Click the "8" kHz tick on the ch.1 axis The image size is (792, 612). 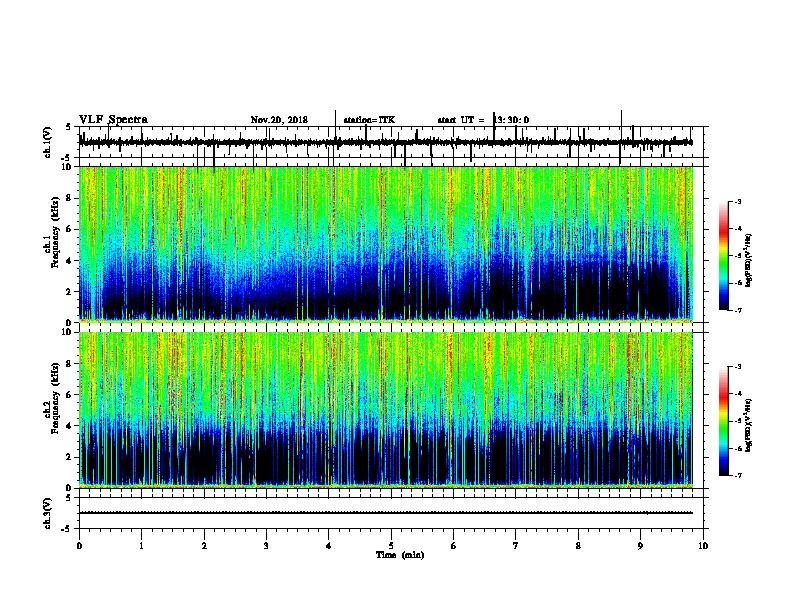pos(69,198)
